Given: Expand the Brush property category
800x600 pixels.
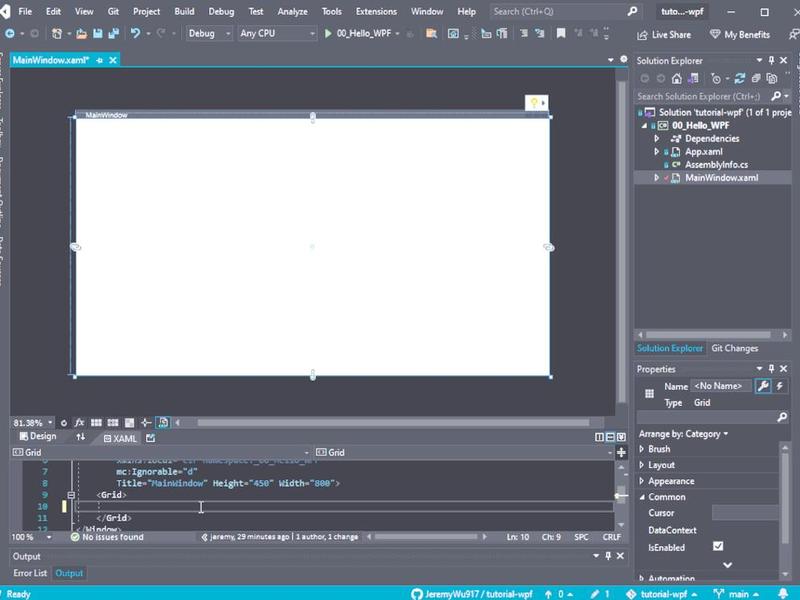Looking at the screenshot, I should (642, 449).
